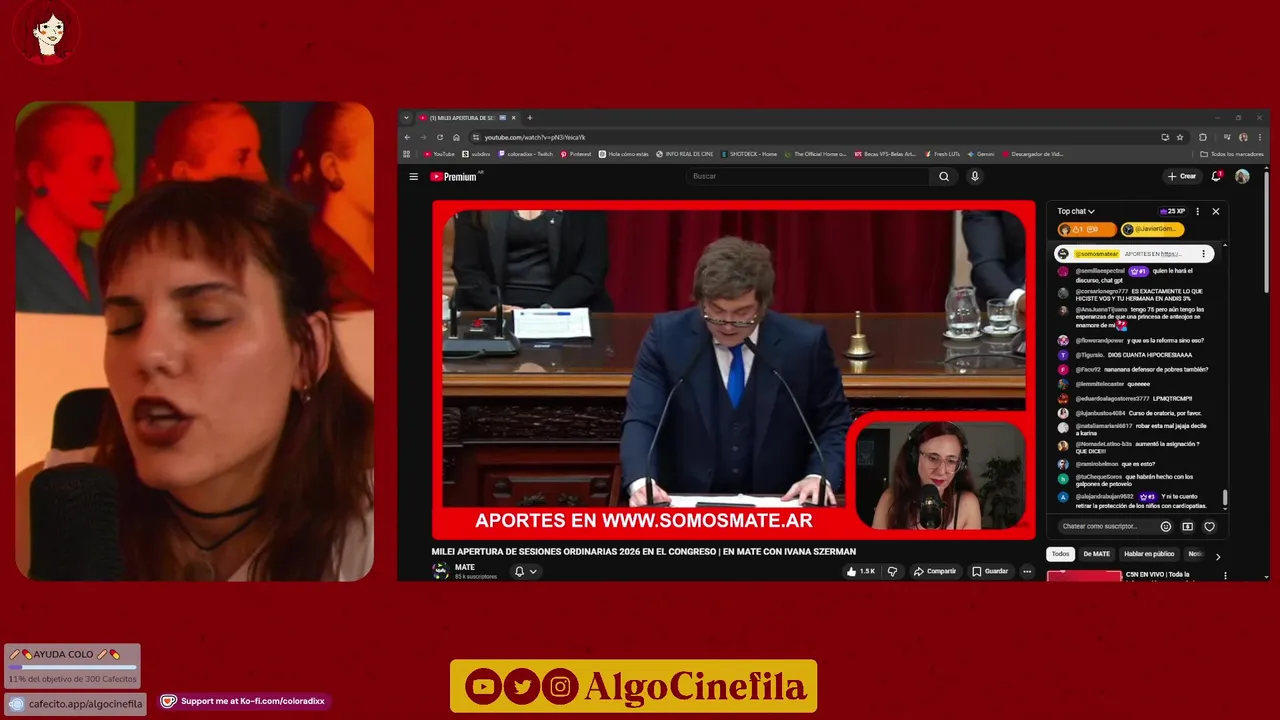The width and height of the screenshot is (1280, 720).
Task: Open options for the C5N EN VIVO suggestion
Action: click(x=1225, y=576)
